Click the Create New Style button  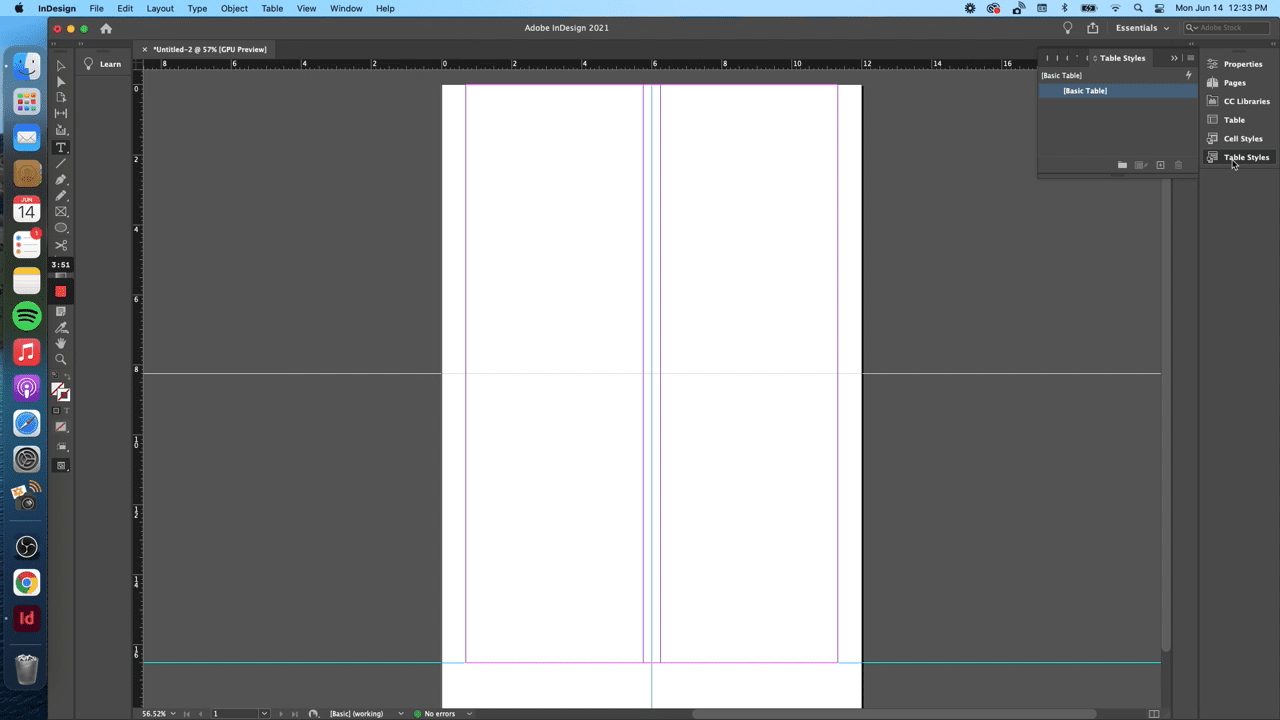pyautogui.click(x=1160, y=165)
